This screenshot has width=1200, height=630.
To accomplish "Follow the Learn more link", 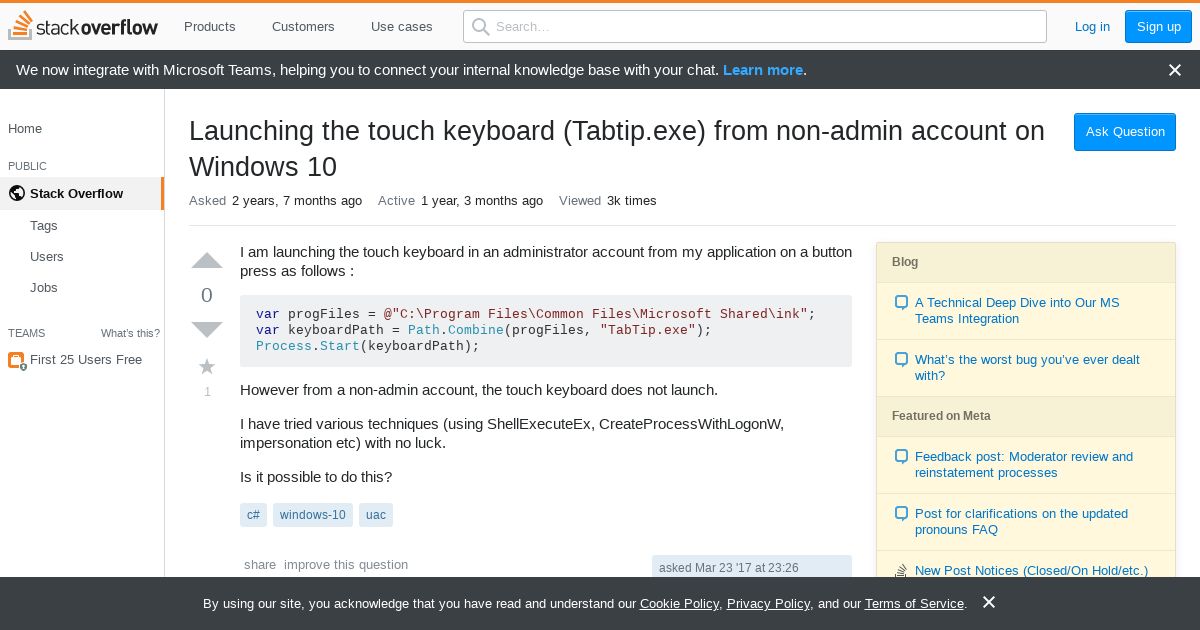I will point(763,70).
